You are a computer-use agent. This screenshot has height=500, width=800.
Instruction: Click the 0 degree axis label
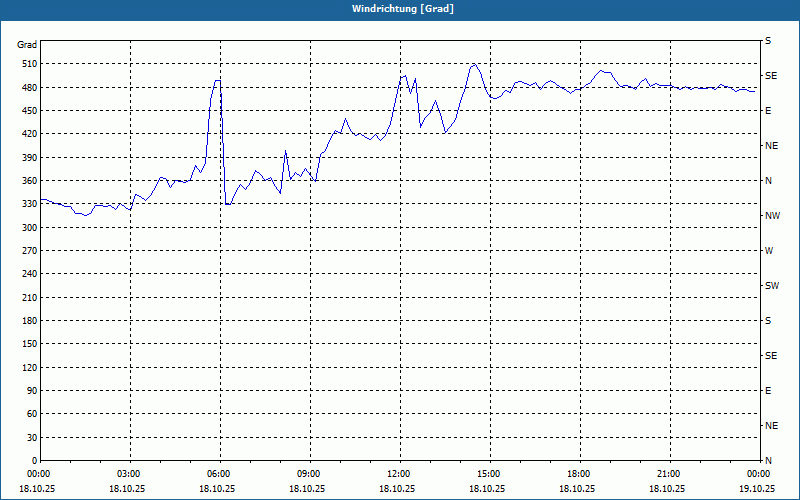point(35,460)
